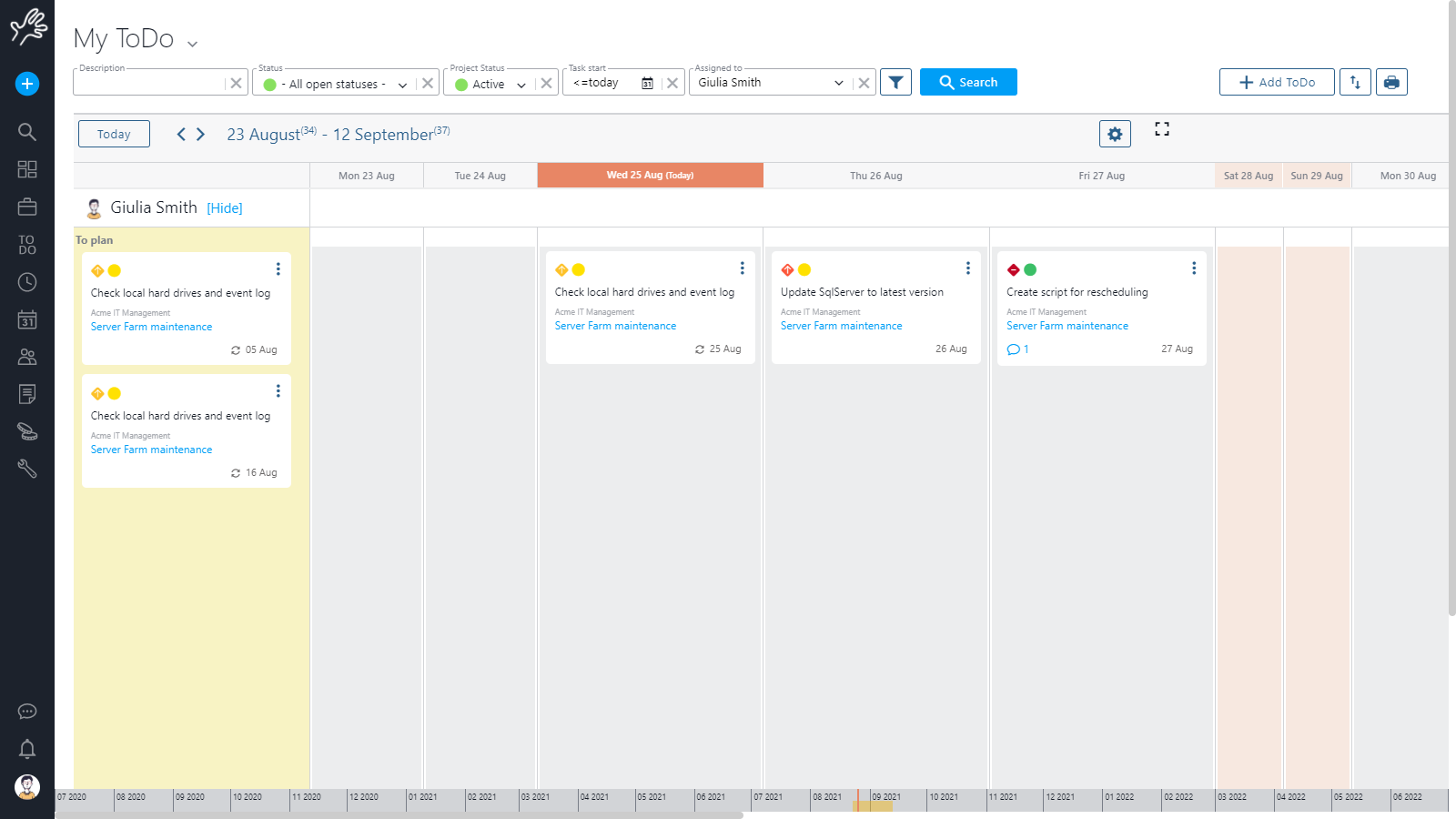Screen dimensions: 1456x819
Task: Open options menu for Create script card
Action: pos(1194,268)
